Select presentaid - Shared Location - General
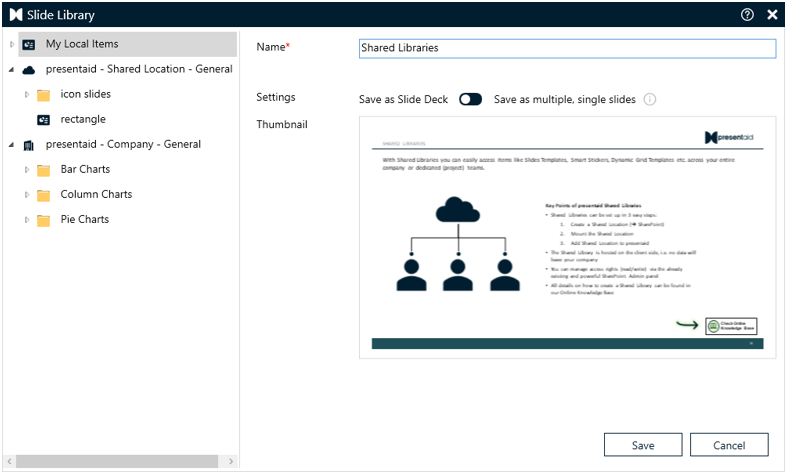Screen dimensions: 788x474 point(139,69)
